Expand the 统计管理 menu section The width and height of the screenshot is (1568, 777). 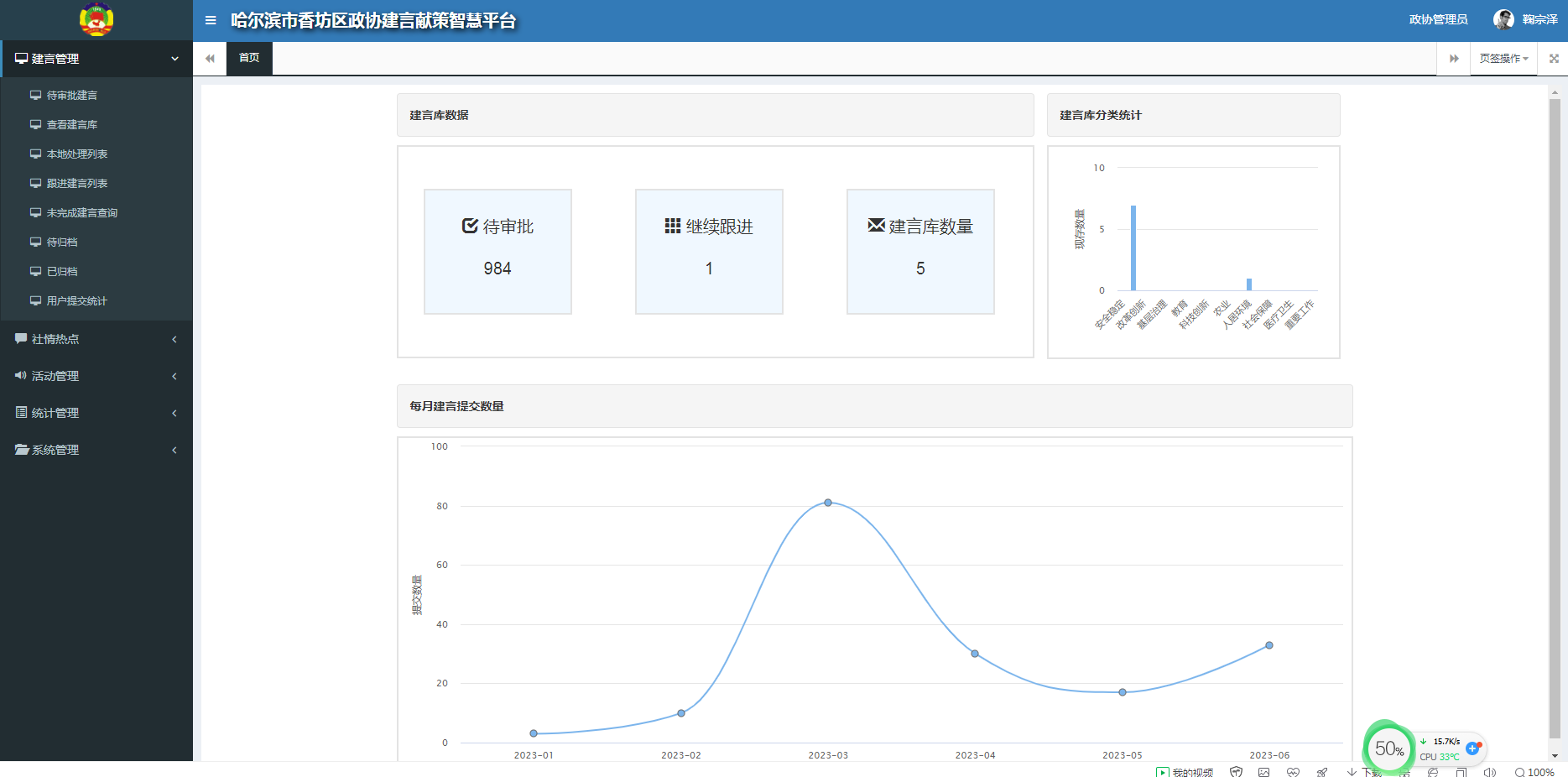pyautogui.click(x=96, y=413)
